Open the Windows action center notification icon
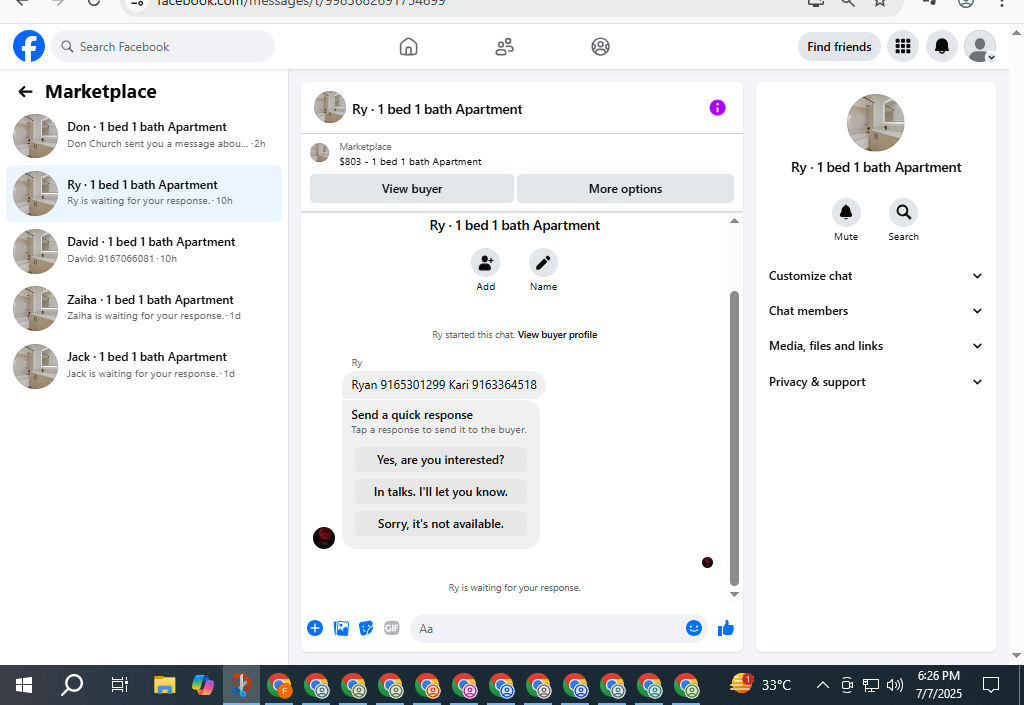1024x705 pixels. 991,685
